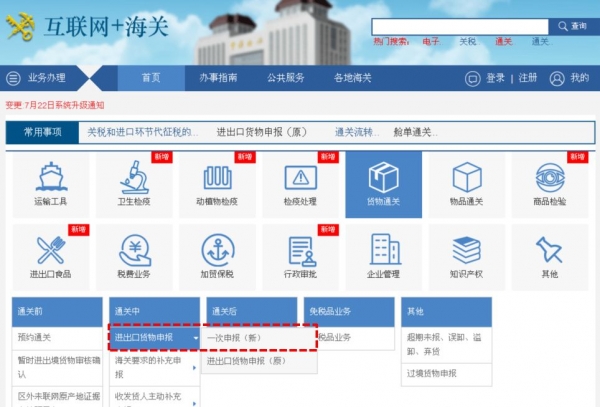The image size is (600, 407).
Task: Select the 卫生检疫 microscope icon
Action: [134, 179]
